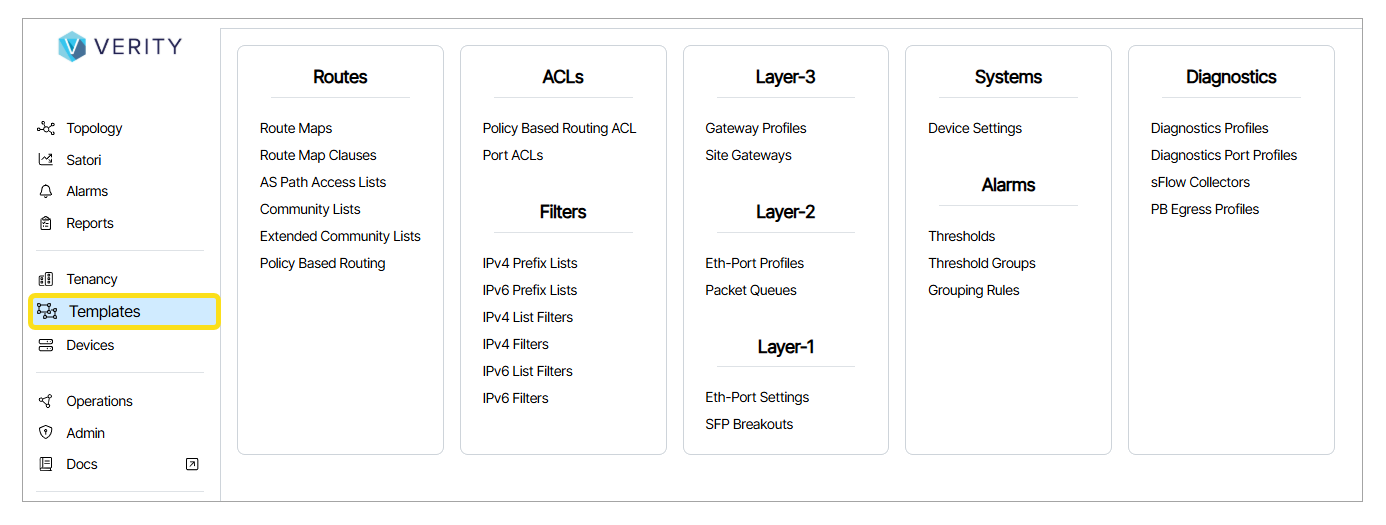Click the Devices server icon

tap(46, 345)
